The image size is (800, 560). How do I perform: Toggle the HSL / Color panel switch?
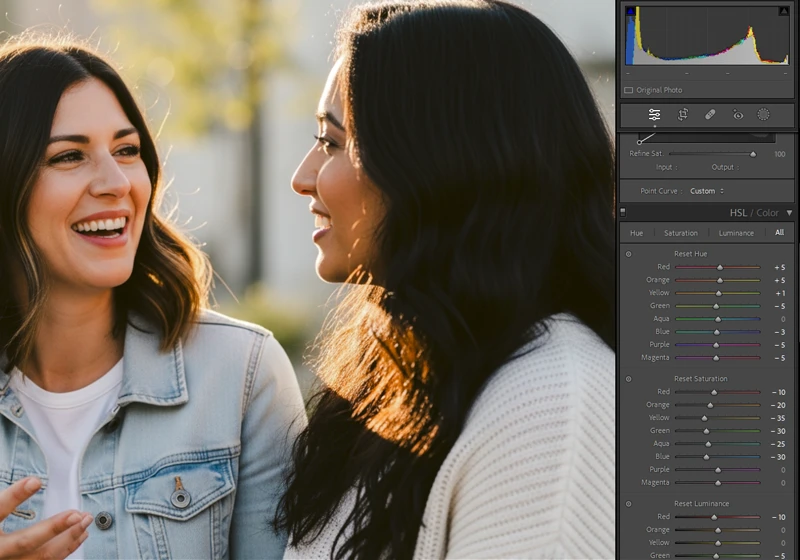coord(623,213)
